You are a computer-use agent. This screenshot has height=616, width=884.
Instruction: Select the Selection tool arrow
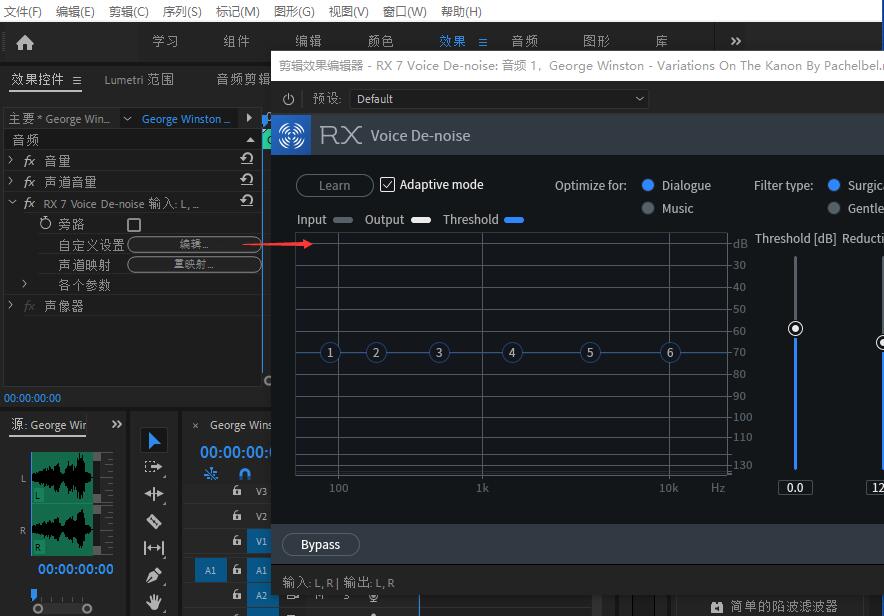[x=154, y=441]
